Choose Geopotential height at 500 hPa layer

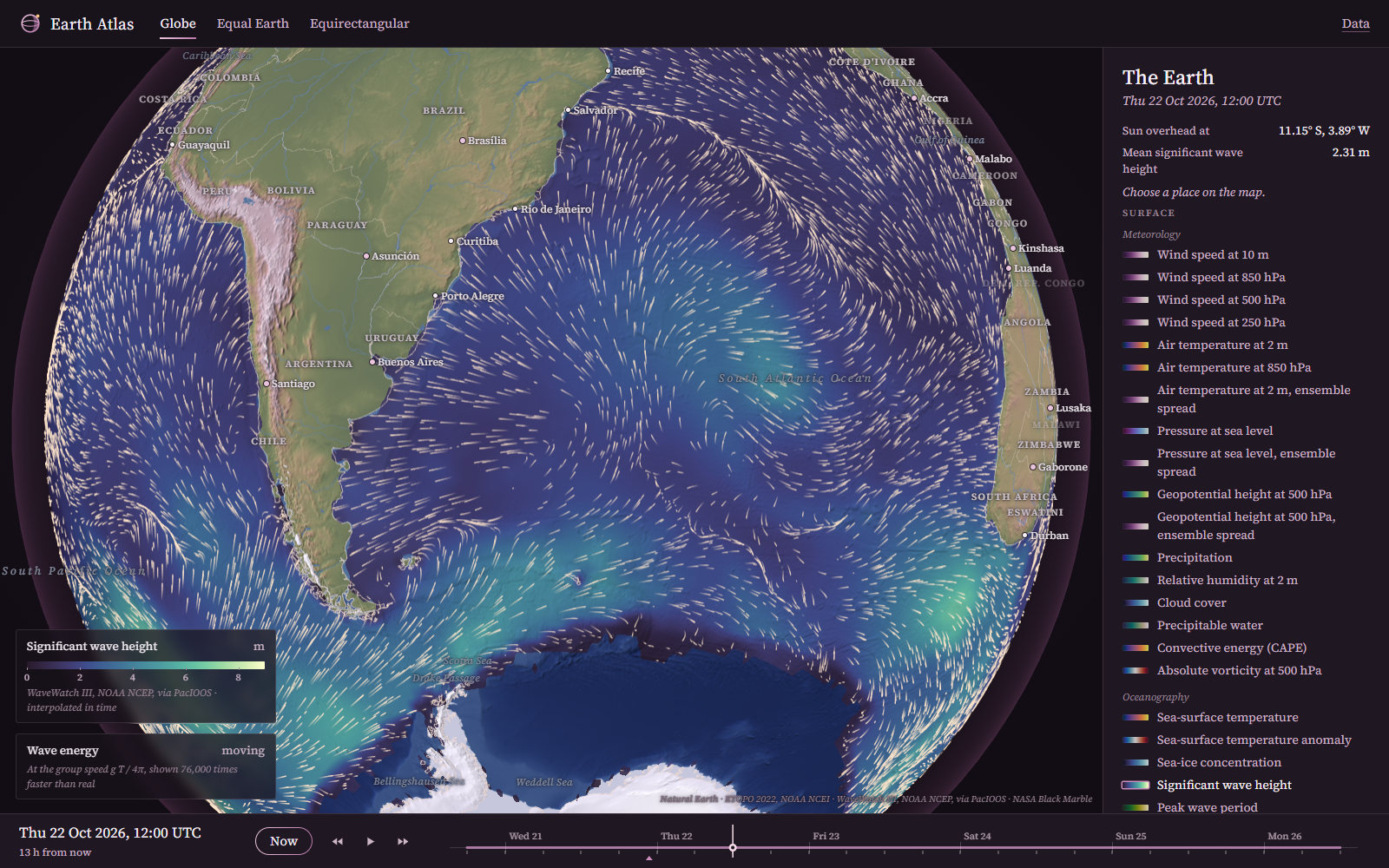tap(1244, 494)
